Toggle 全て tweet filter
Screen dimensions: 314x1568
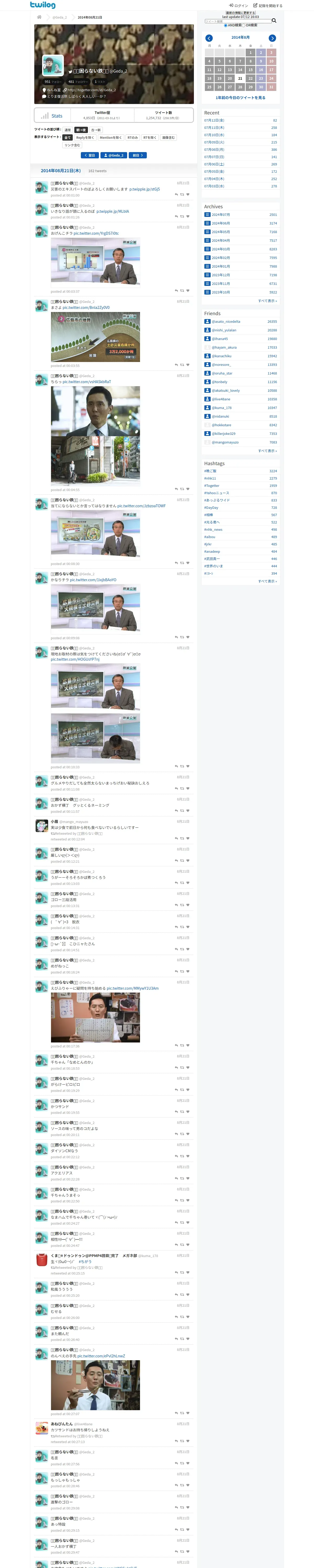pyautogui.click(x=68, y=137)
